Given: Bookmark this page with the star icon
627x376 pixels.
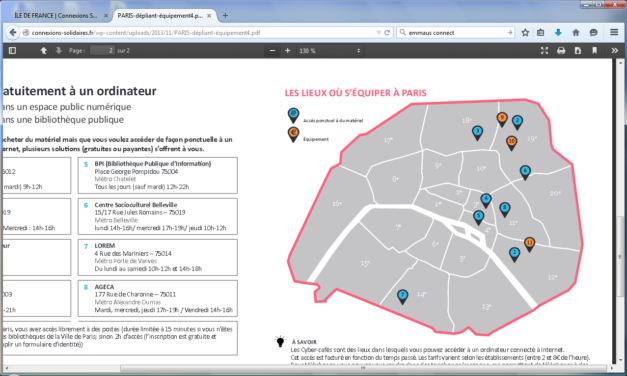Looking at the screenshot, I should coord(525,33).
